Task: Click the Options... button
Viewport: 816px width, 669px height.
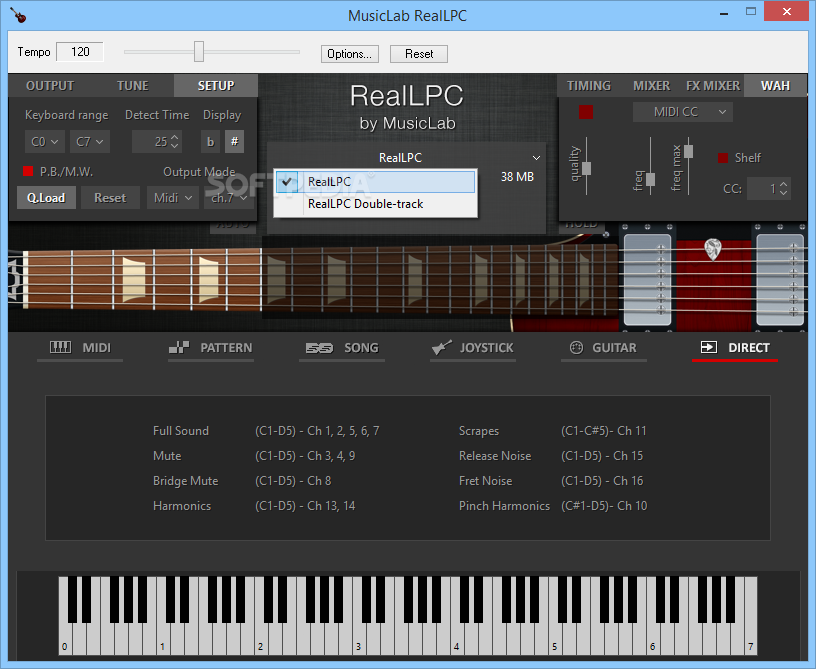Action: click(350, 54)
